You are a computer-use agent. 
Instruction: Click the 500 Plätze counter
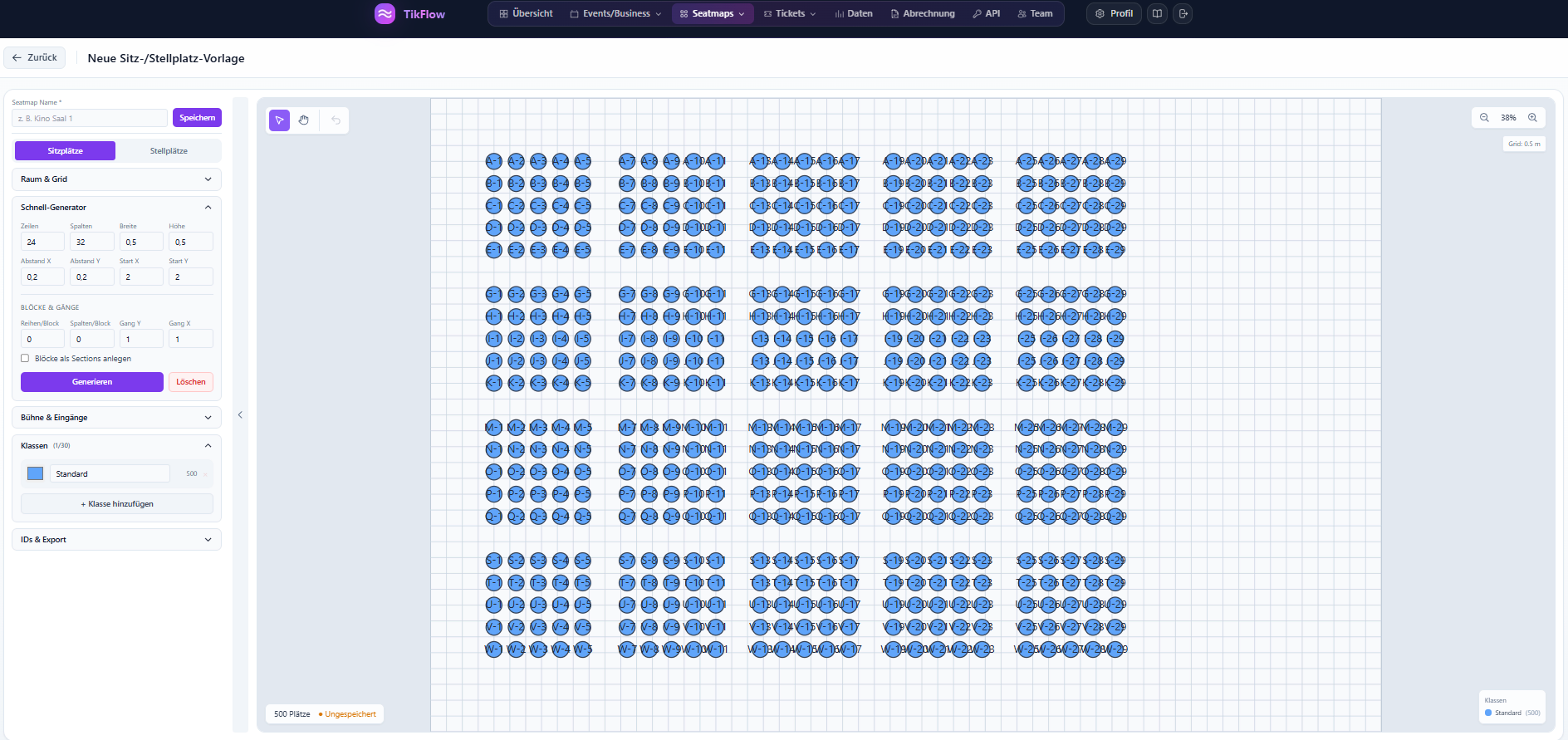click(x=292, y=714)
